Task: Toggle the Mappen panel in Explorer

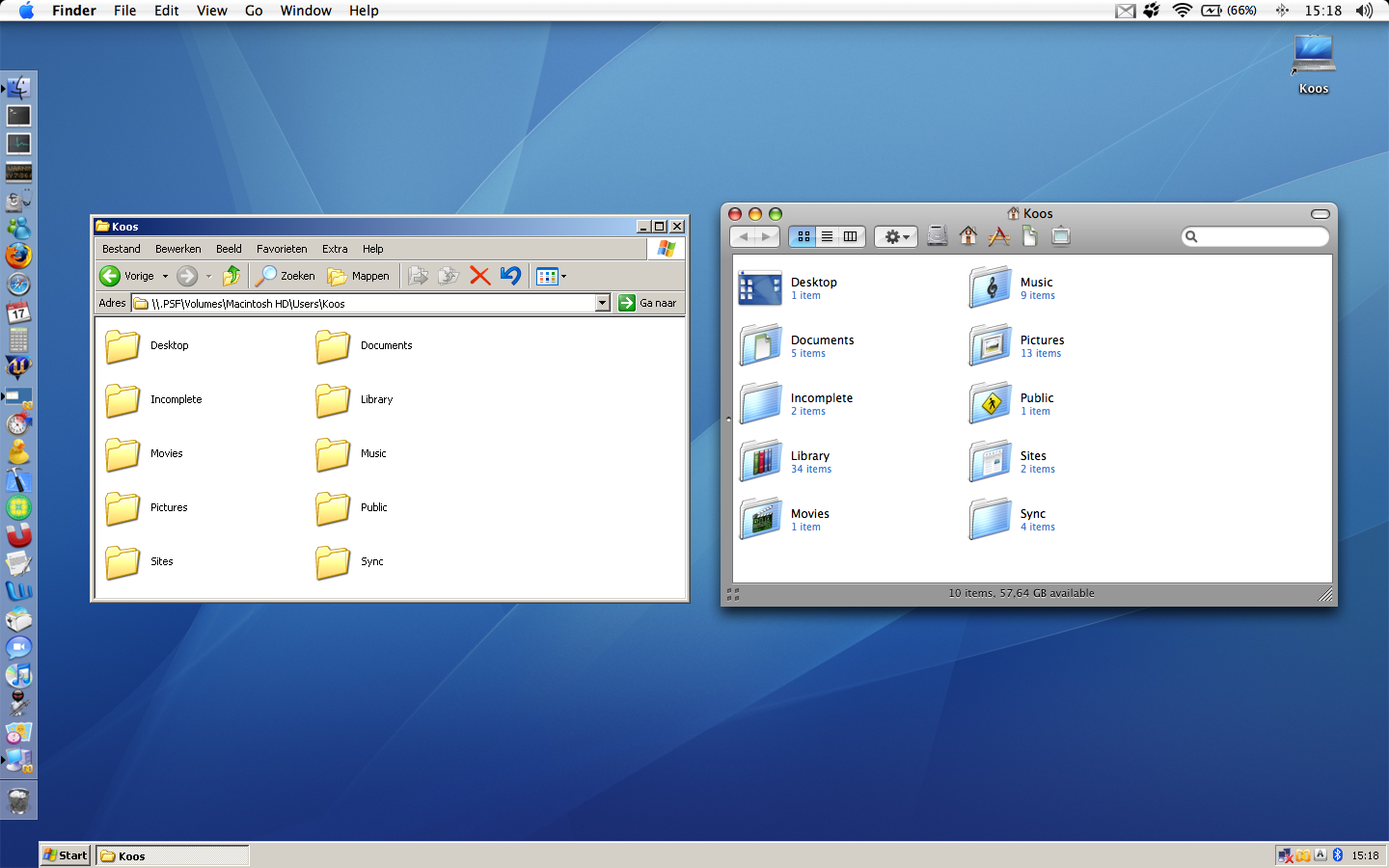Action: click(360, 276)
